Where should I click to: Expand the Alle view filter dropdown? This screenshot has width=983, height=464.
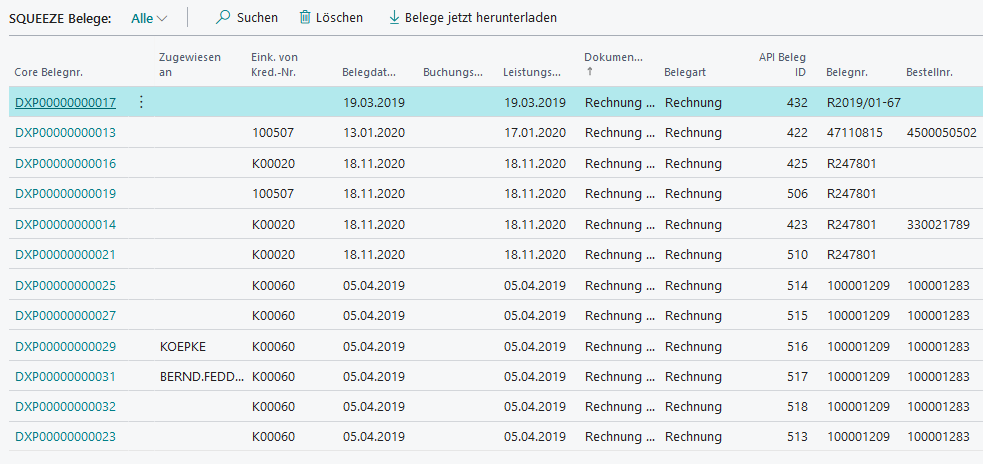(x=149, y=18)
